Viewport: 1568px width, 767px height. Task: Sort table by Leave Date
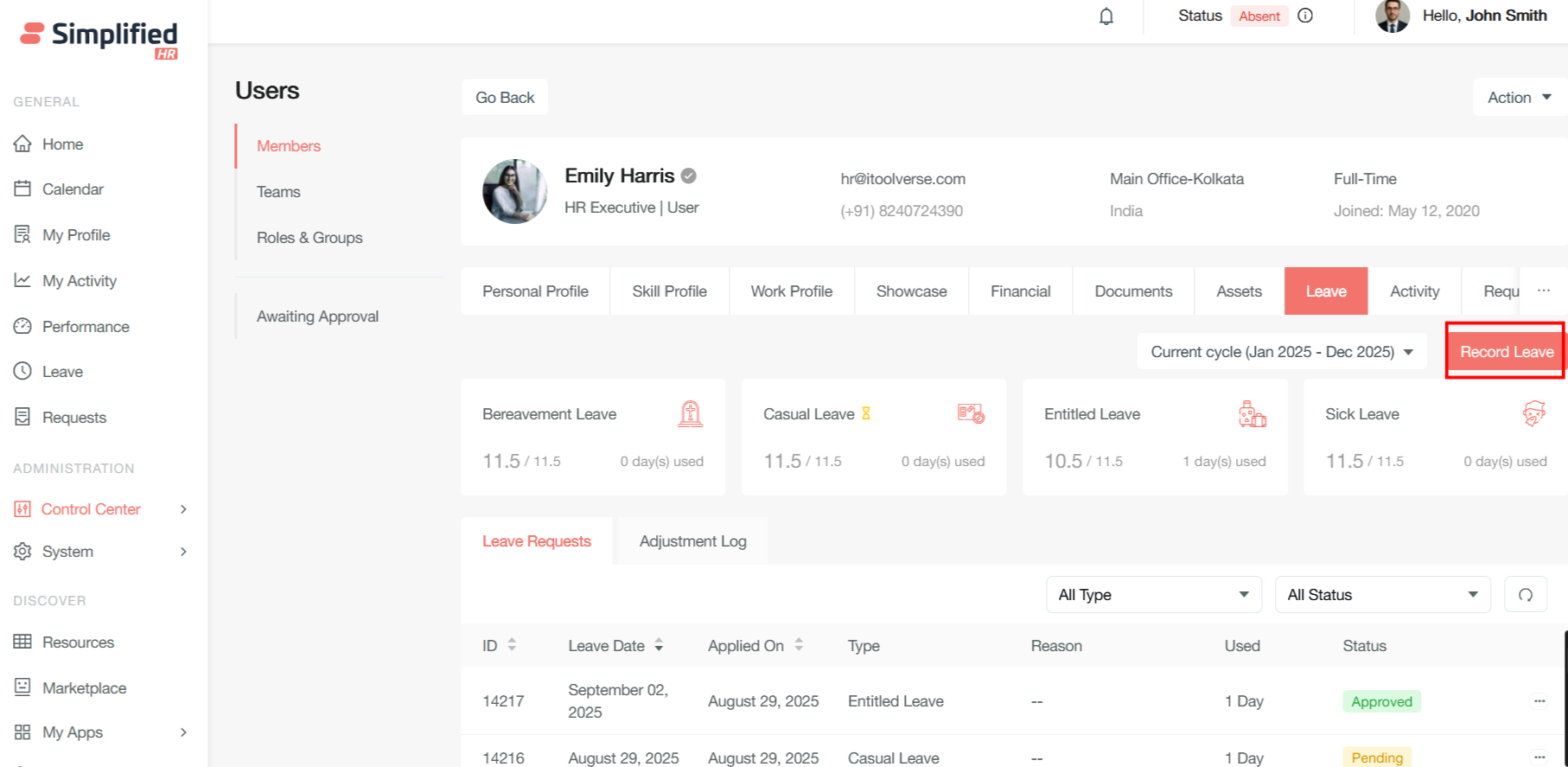(x=659, y=645)
